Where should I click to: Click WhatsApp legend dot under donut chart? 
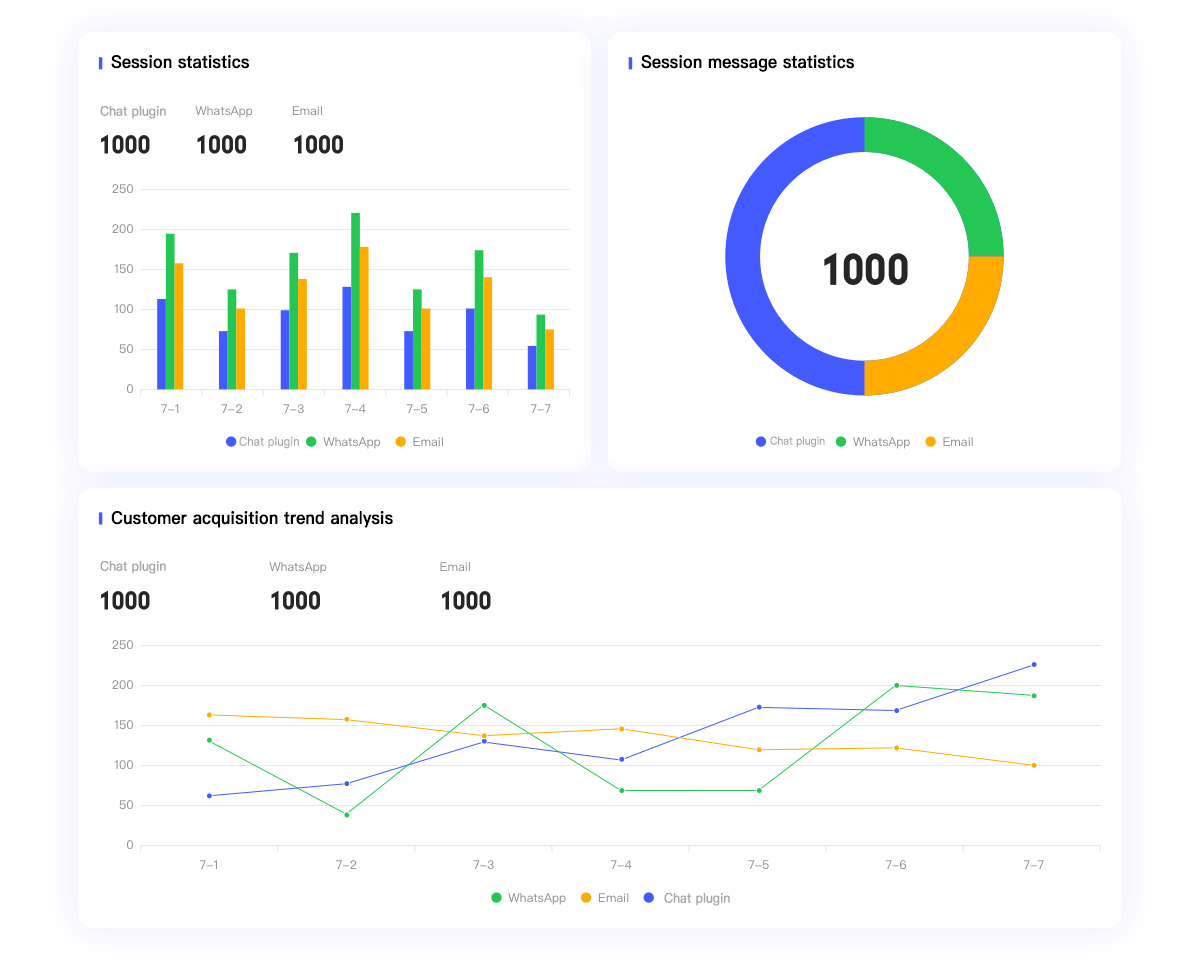click(841, 442)
